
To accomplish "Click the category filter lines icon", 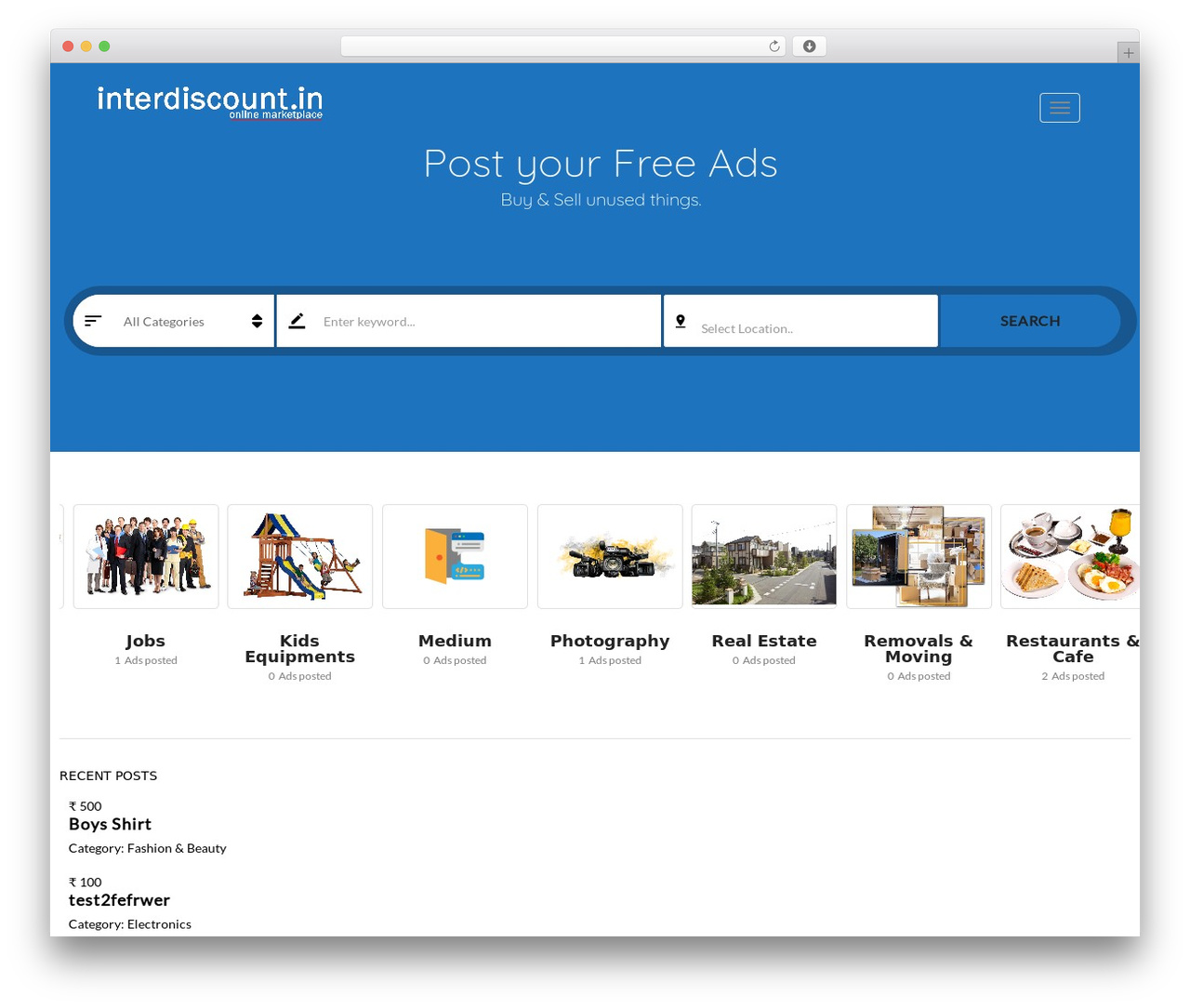I will point(93,321).
